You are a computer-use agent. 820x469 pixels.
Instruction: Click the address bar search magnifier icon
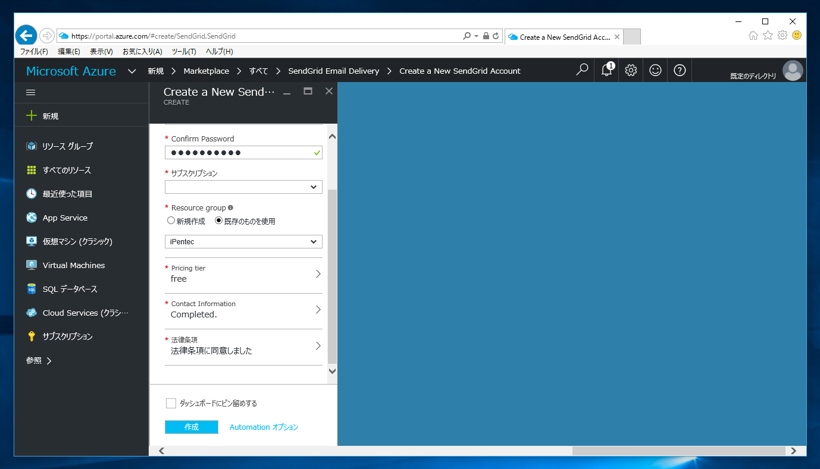pos(466,36)
